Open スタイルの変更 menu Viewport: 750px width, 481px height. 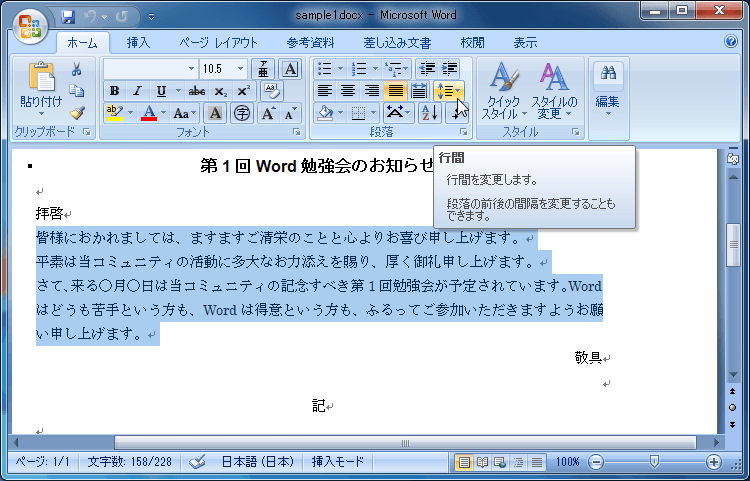tap(554, 89)
